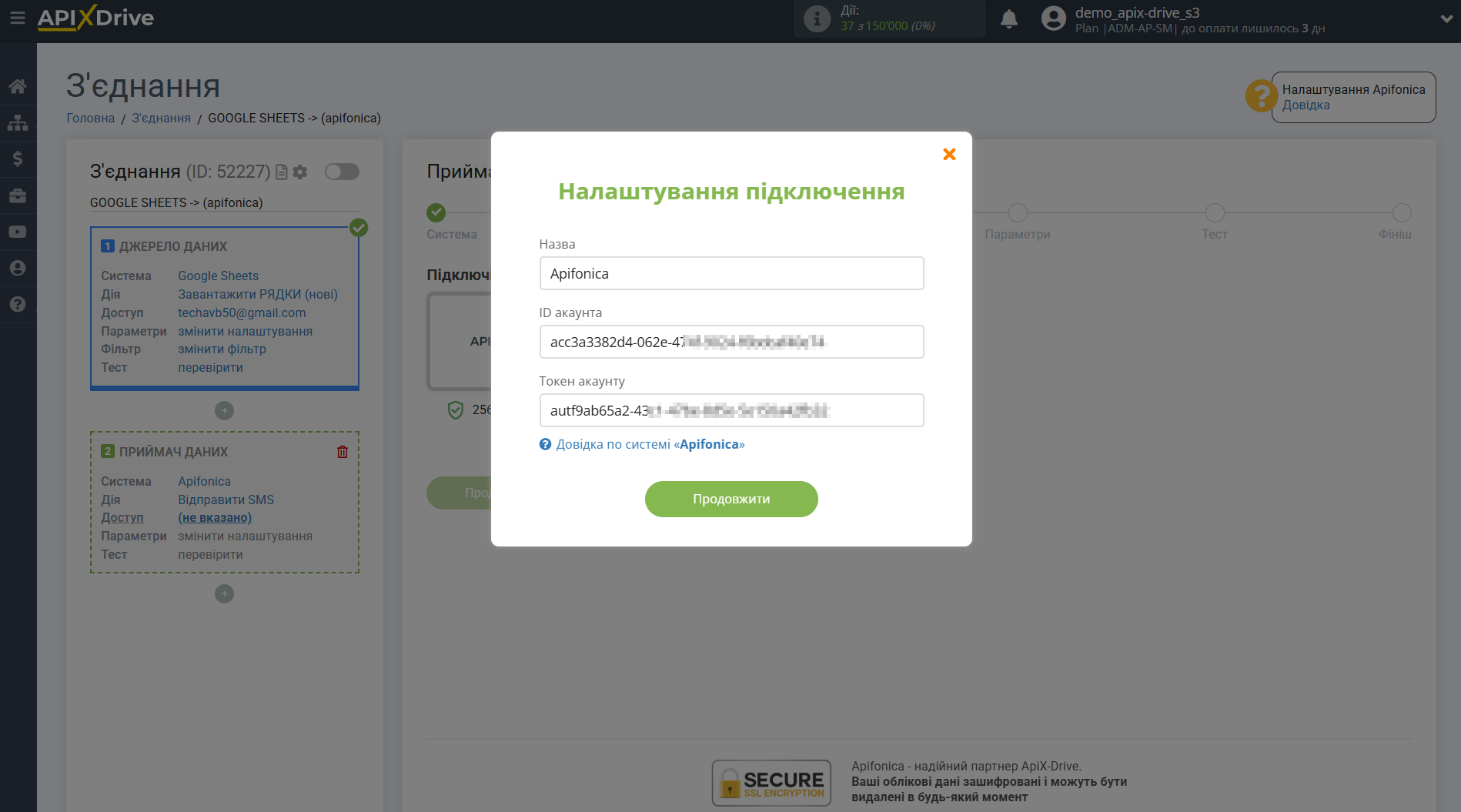Go to Головна breadcrumb link
This screenshot has width=1461, height=812.
click(x=90, y=118)
